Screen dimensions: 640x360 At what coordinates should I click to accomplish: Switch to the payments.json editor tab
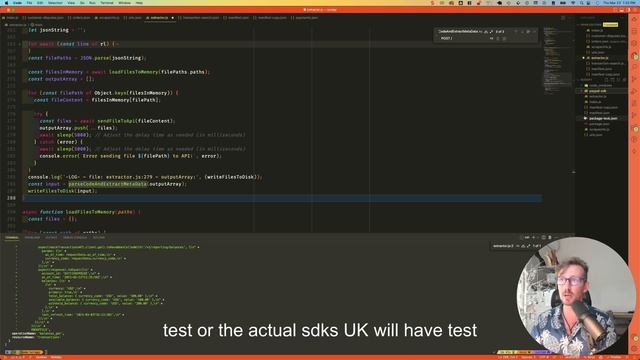click(304, 18)
